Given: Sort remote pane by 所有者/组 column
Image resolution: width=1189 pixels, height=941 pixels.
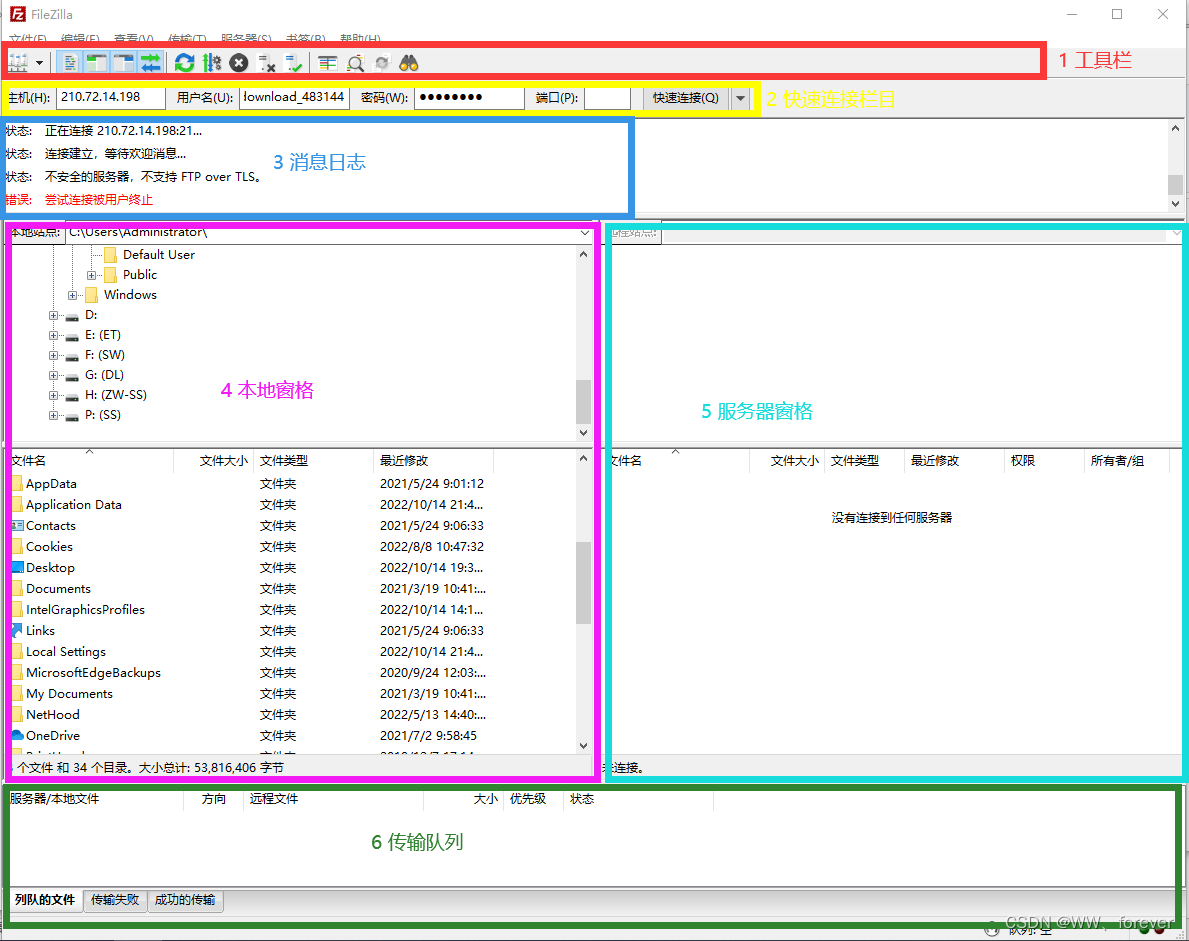Looking at the screenshot, I should pos(1126,460).
